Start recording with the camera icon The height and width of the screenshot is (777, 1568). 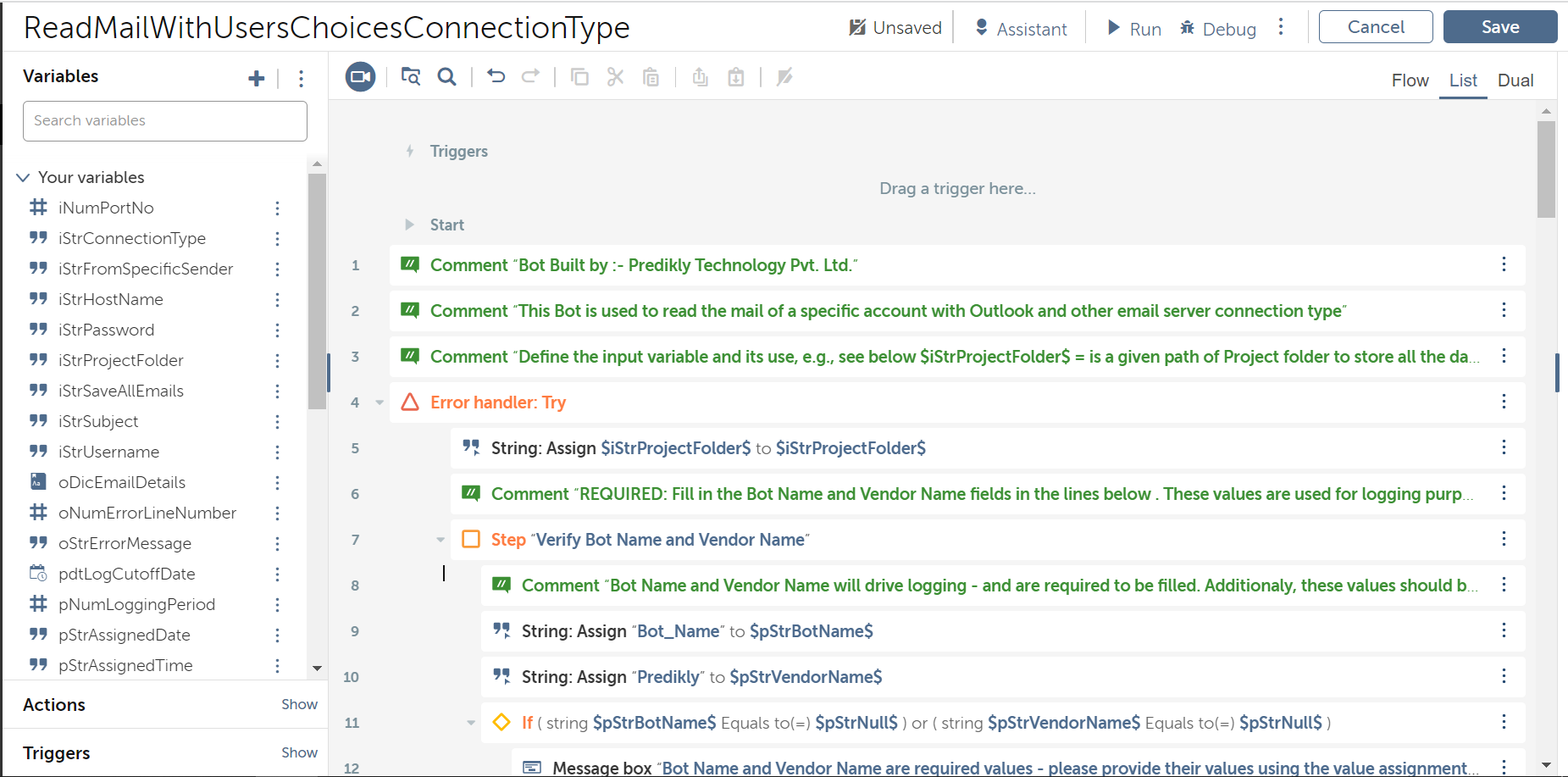point(360,77)
